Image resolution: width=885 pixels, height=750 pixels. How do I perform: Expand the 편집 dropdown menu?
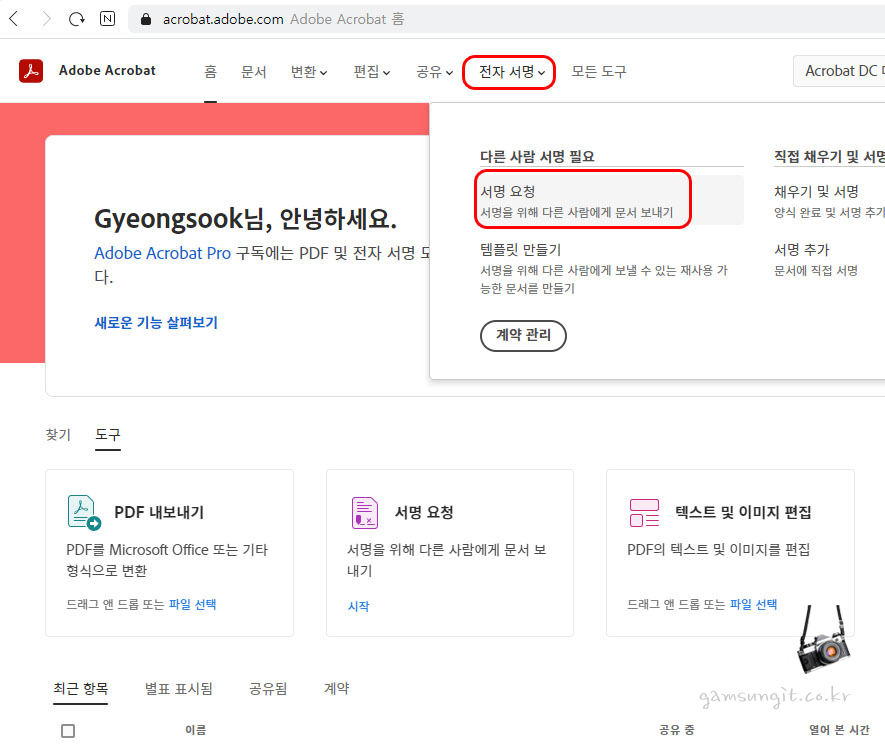pos(371,72)
